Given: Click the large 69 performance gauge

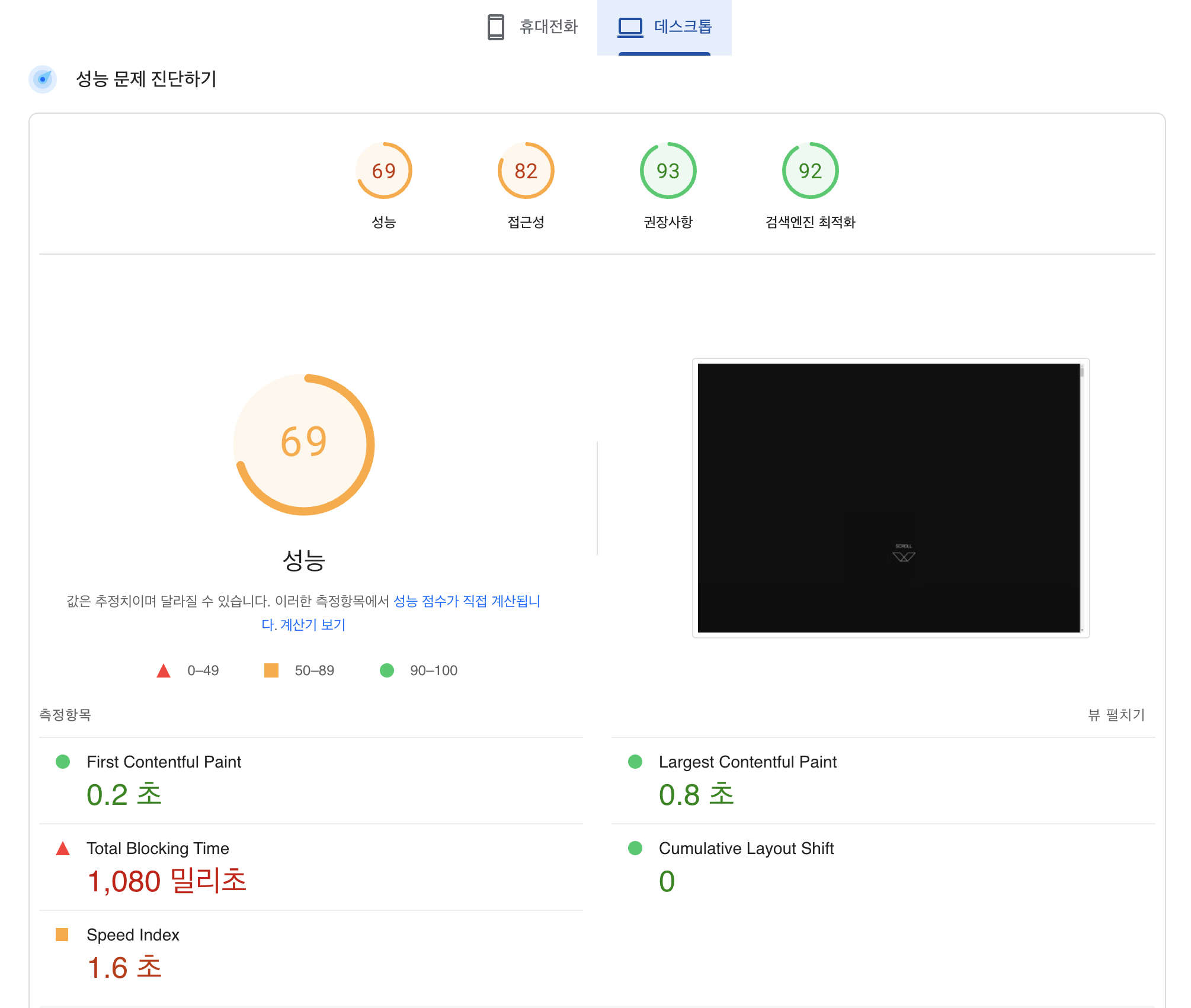Looking at the screenshot, I should pyautogui.click(x=304, y=444).
